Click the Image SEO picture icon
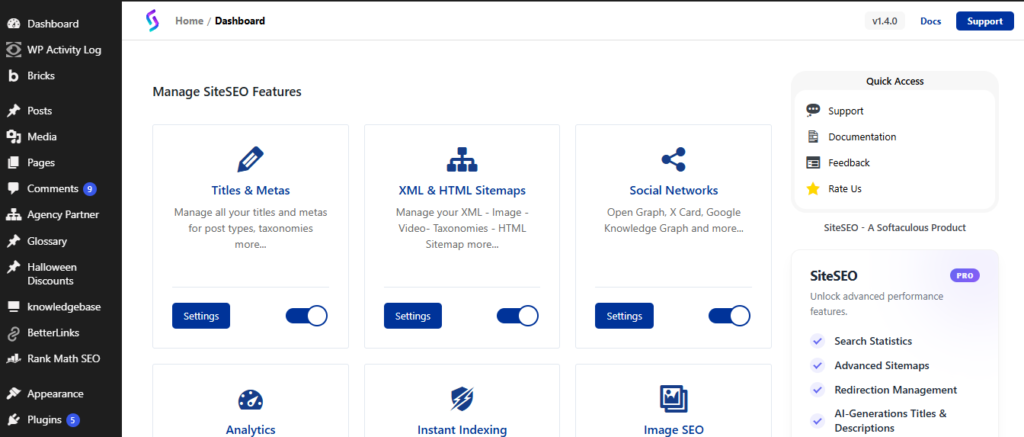1024x437 pixels. pos(673,399)
